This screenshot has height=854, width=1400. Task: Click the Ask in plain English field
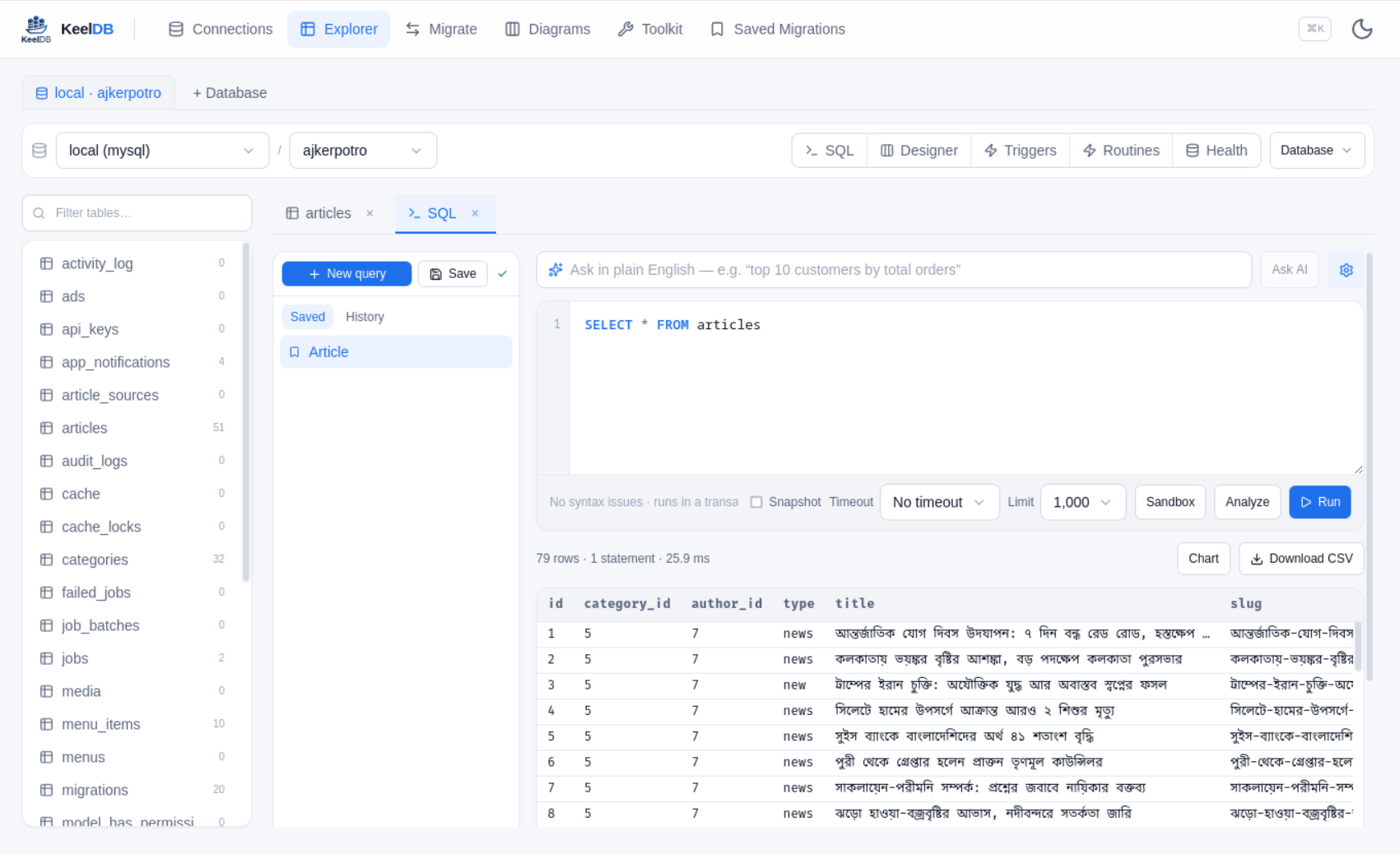(894, 270)
